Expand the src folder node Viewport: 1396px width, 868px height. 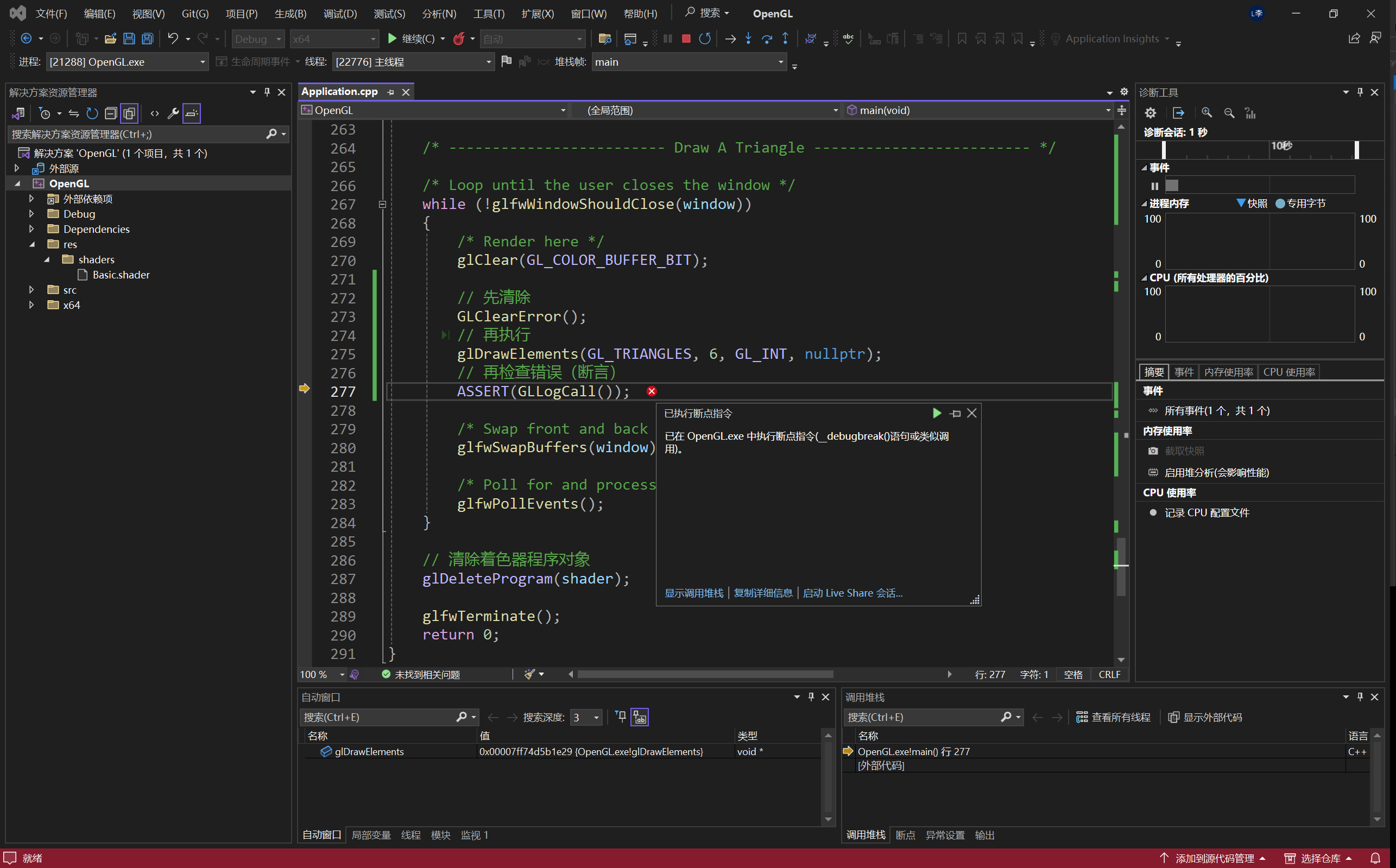pyautogui.click(x=31, y=290)
